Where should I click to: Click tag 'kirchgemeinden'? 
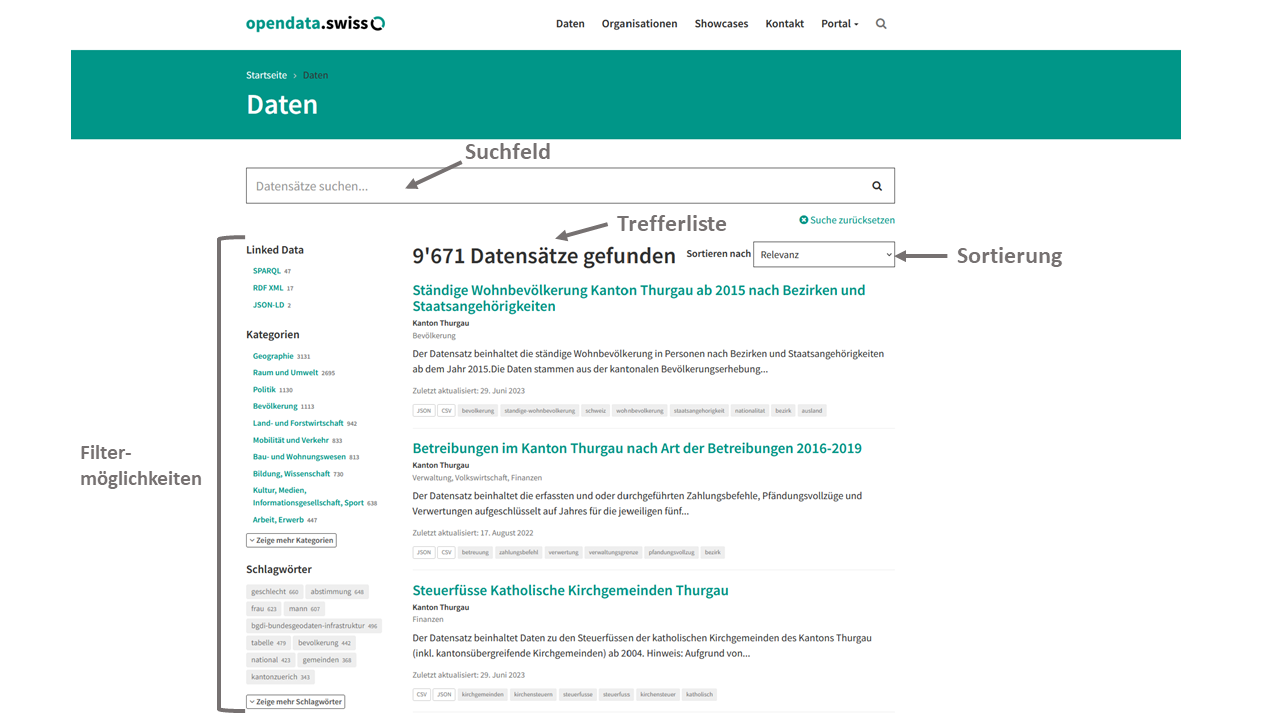pyautogui.click(x=483, y=694)
